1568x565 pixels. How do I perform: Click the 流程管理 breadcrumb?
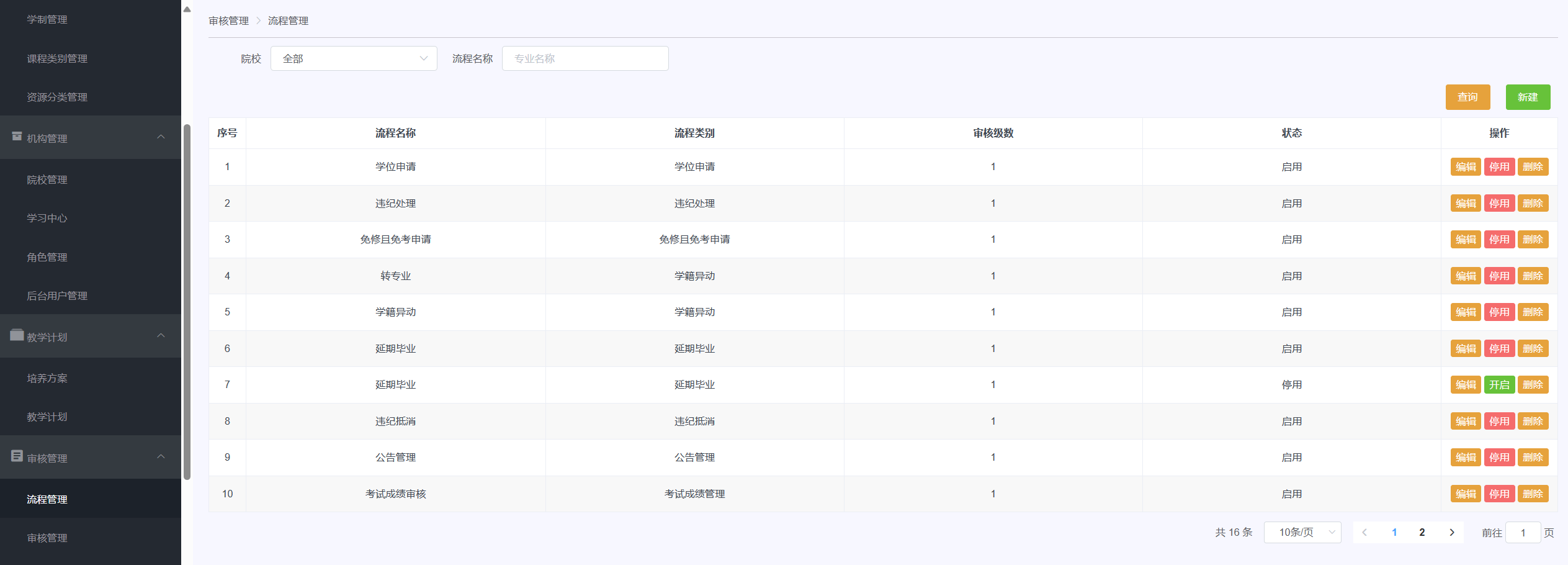coord(288,20)
